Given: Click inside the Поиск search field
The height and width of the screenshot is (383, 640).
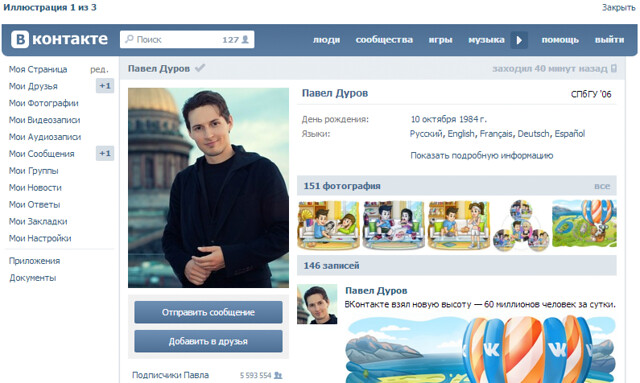Looking at the screenshot, I should tap(187, 40).
